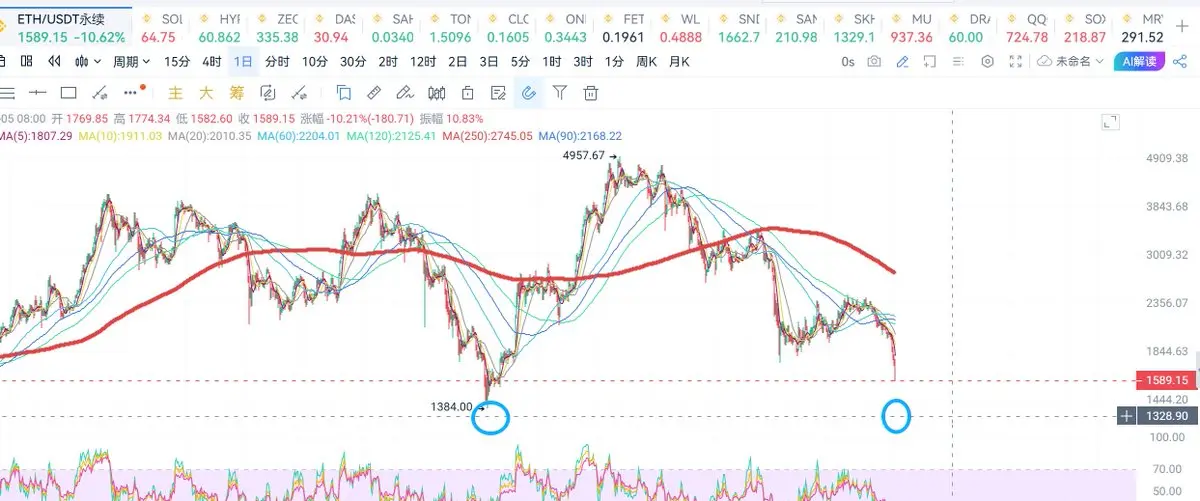
Task: Open the MU ticker tab
Action: click(x=911, y=27)
